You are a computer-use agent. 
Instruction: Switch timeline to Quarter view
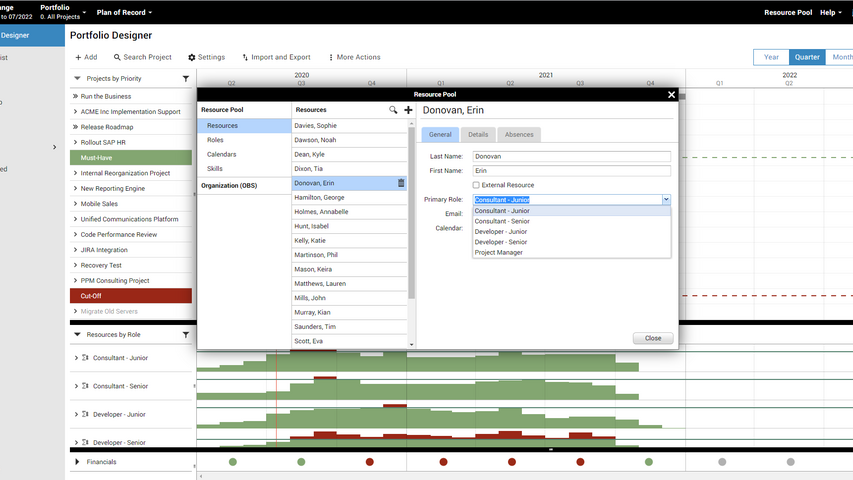coord(806,57)
